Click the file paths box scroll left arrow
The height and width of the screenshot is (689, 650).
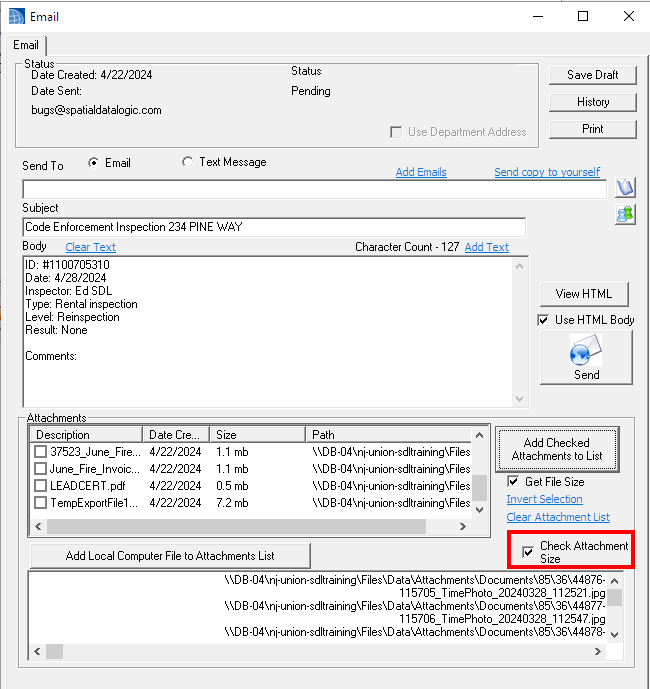37,652
